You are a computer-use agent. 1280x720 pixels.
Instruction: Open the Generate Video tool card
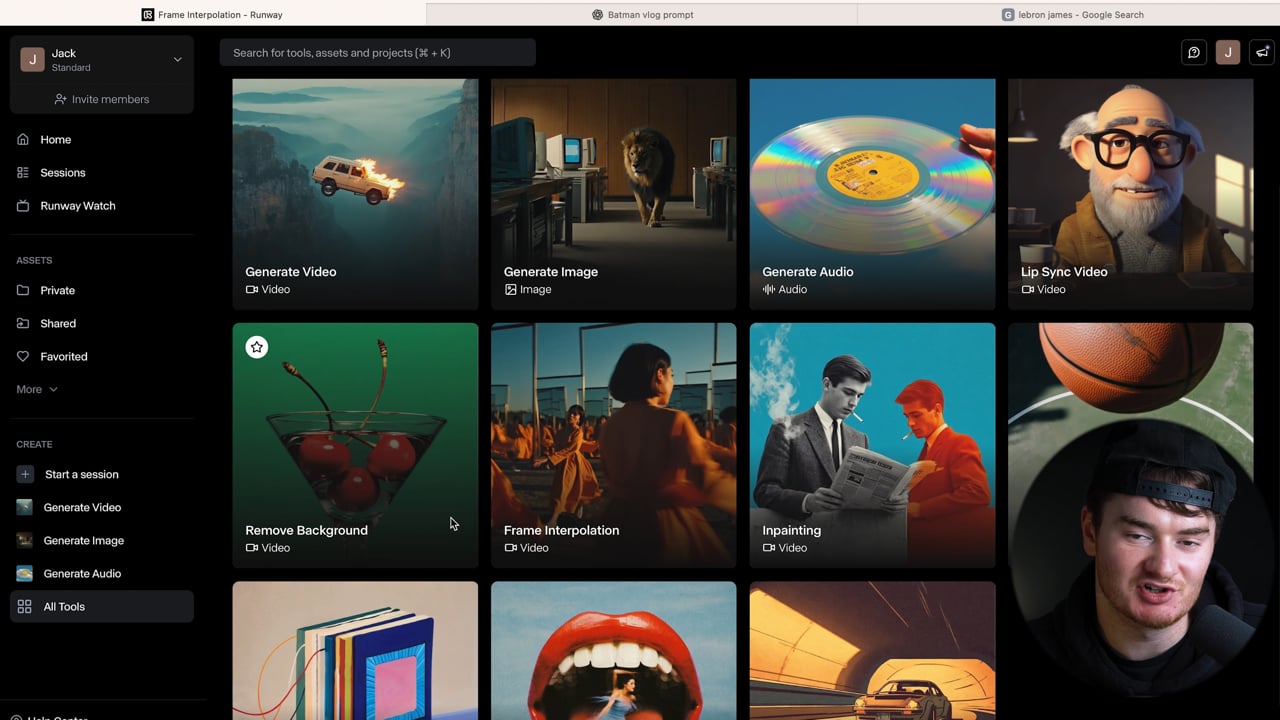(355, 194)
